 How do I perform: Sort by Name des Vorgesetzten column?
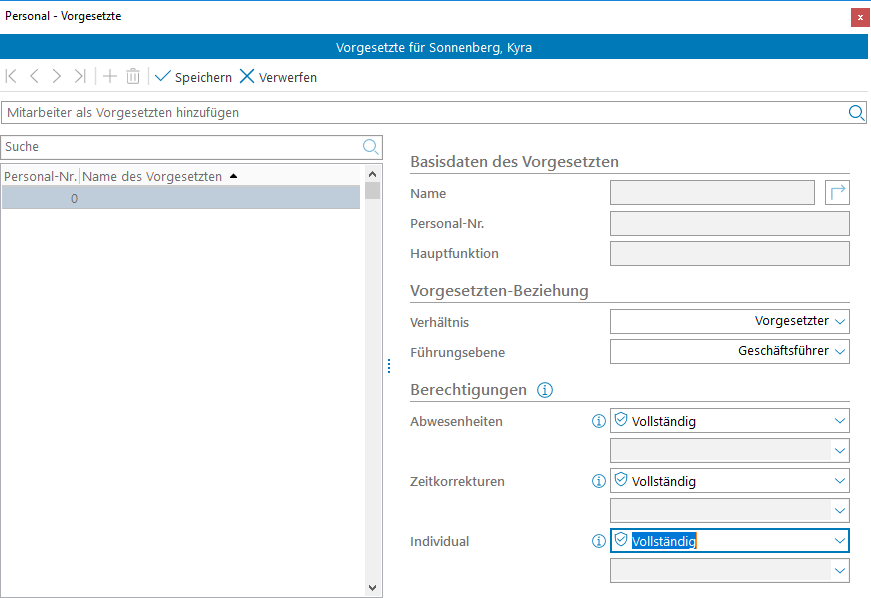click(153, 176)
